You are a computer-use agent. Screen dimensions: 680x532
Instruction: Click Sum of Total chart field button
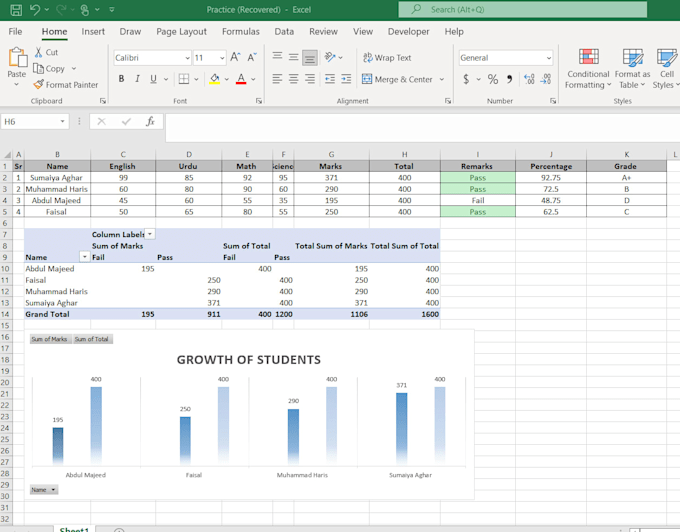[92, 339]
